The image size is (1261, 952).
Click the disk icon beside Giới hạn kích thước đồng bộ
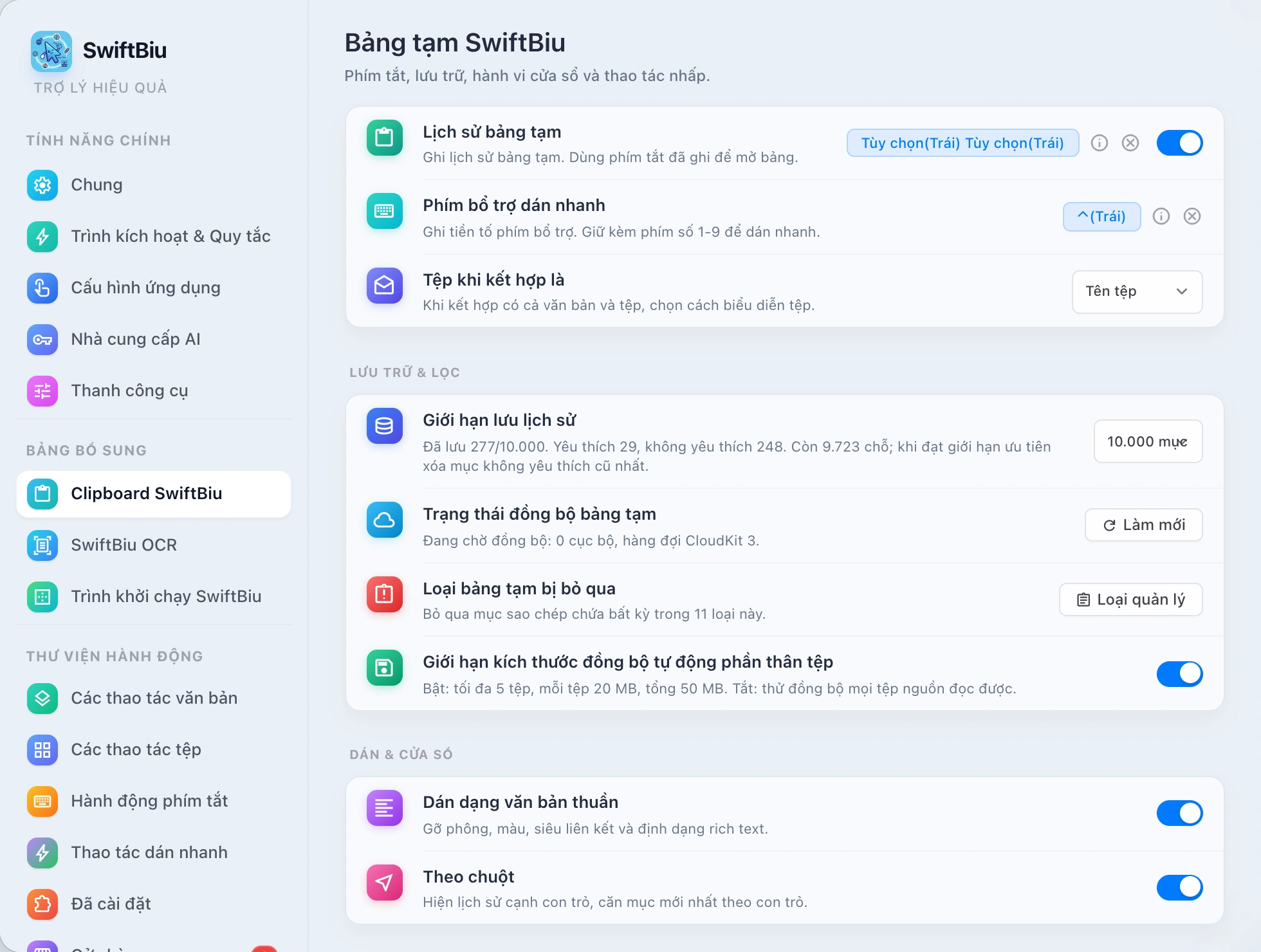[x=385, y=668]
